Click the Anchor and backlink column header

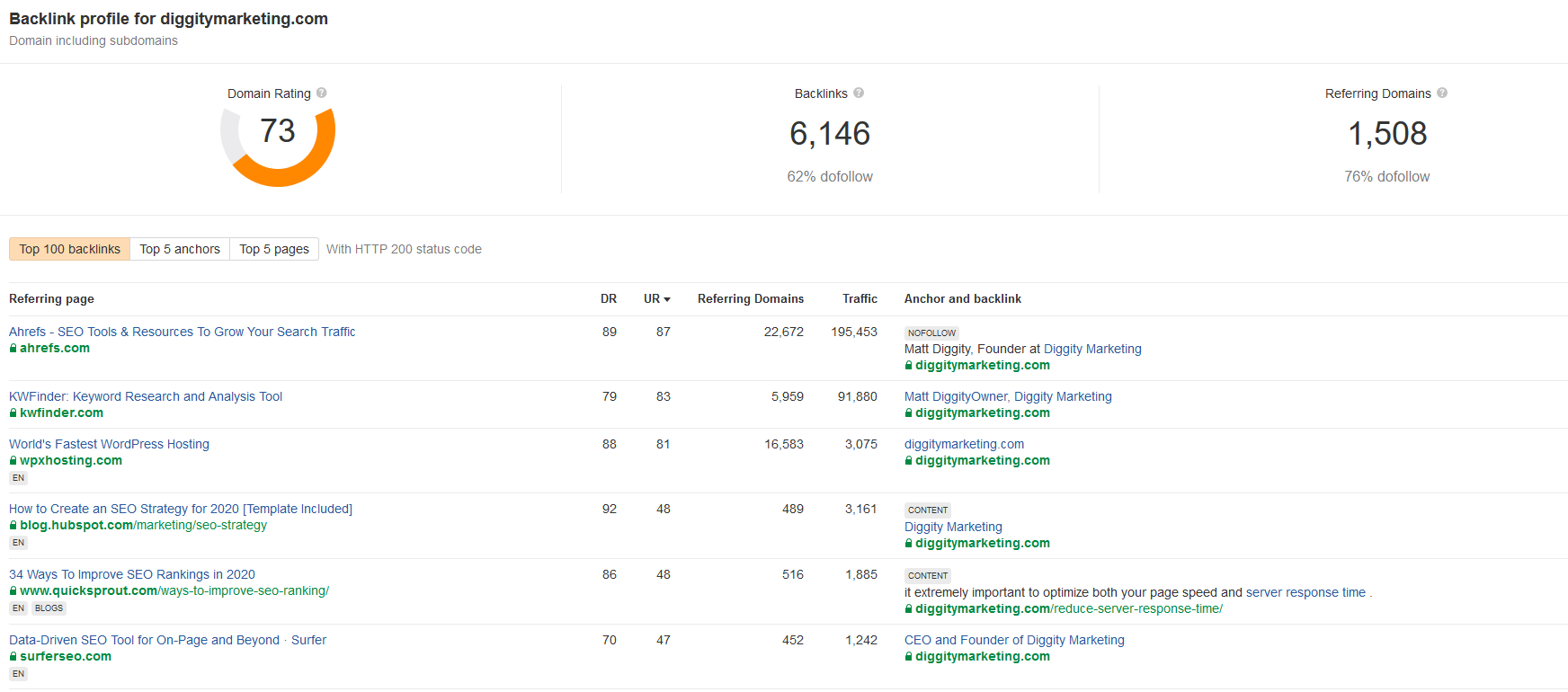[x=963, y=298]
